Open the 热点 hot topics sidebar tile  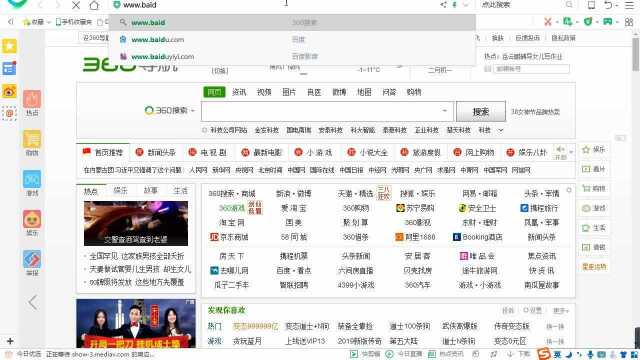click(x=32, y=103)
